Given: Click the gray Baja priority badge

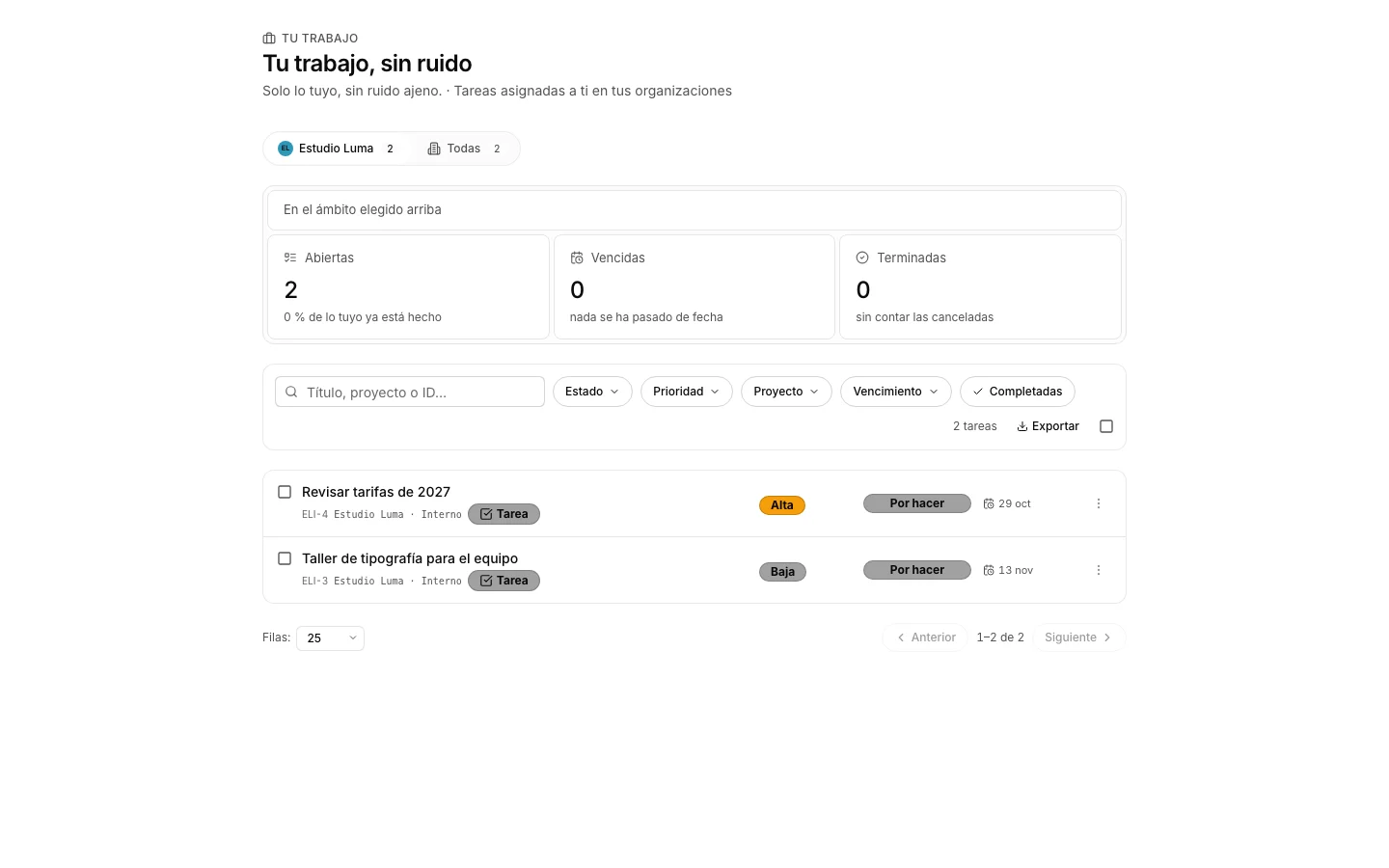Looking at the screenshot, I should (782, 572).
